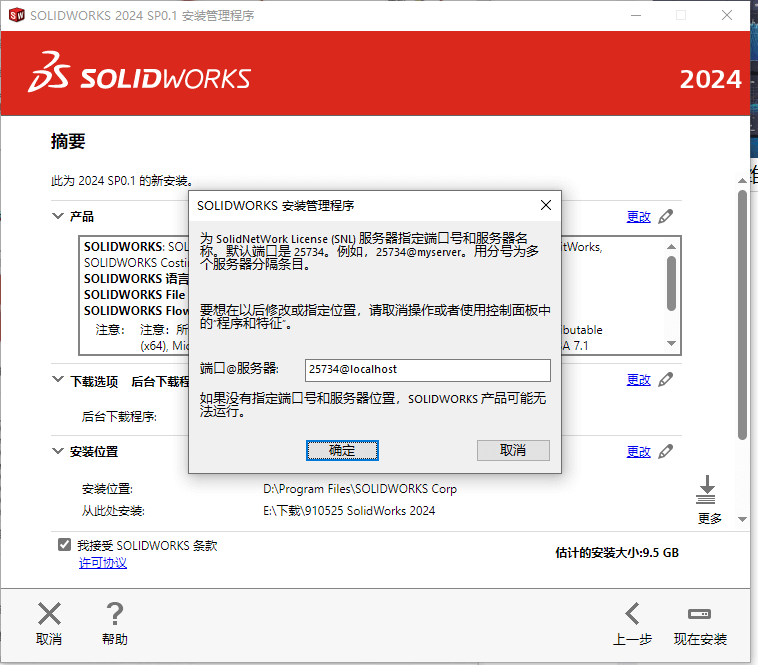This screenshot has height=665, width=758.
Task: Click the 更改 link for 下载选项
Action: pyautogui.click(x=639, y=380)
